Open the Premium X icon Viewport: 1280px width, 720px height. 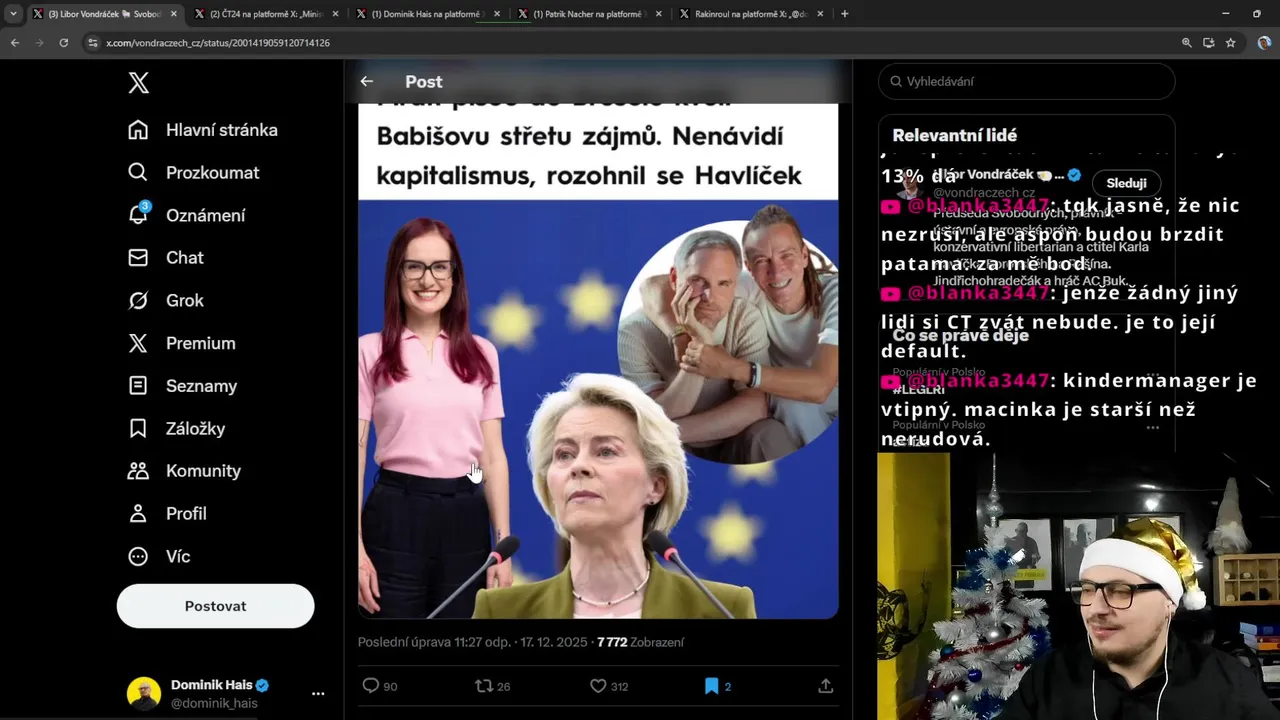tap(139, 343)
